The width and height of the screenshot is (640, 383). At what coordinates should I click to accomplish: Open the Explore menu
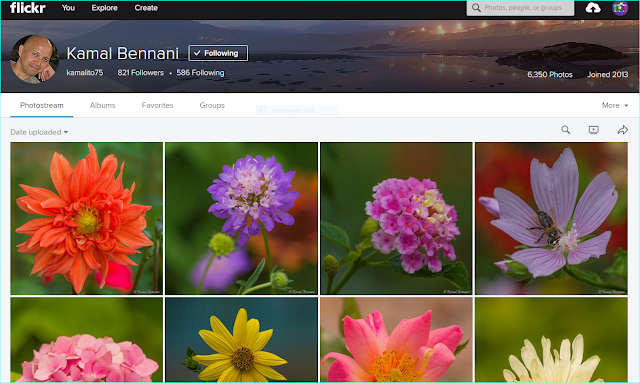(104, 8)
